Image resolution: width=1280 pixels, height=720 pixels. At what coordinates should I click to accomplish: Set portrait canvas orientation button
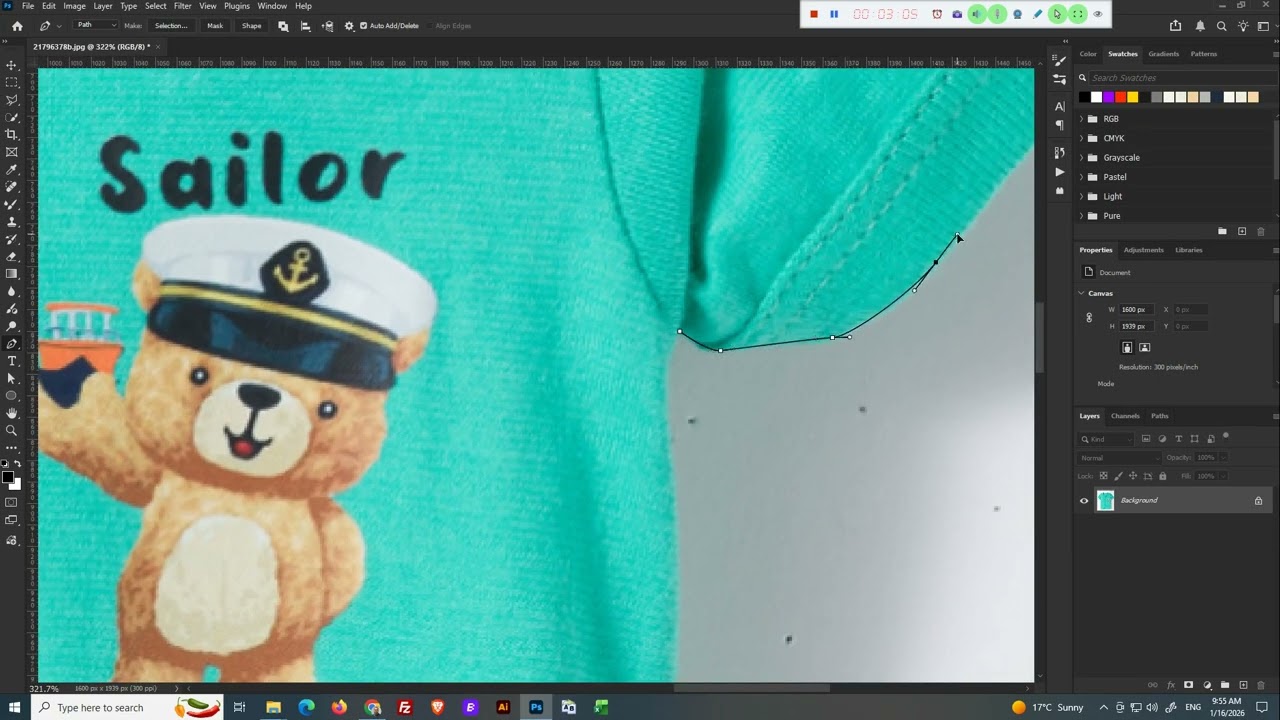pos(1127,348)
